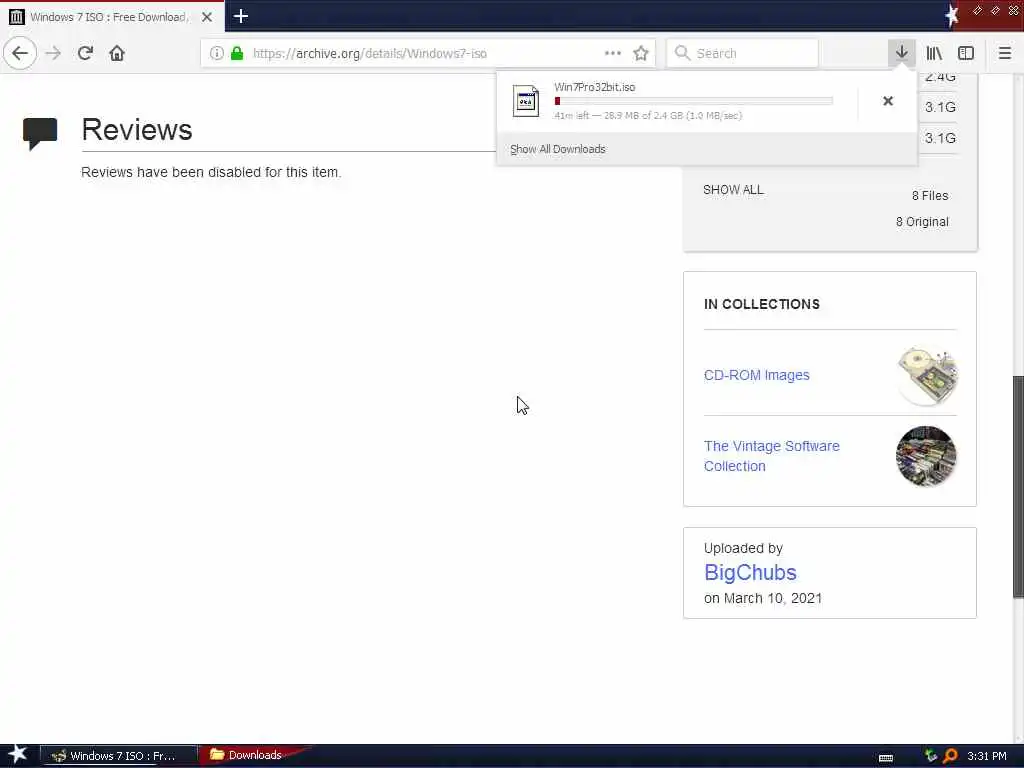The height and width of the screenshot is (768, 1024).
Task: Click the Reviews heading
Action: pyautogui.click(x=136, y=129)
